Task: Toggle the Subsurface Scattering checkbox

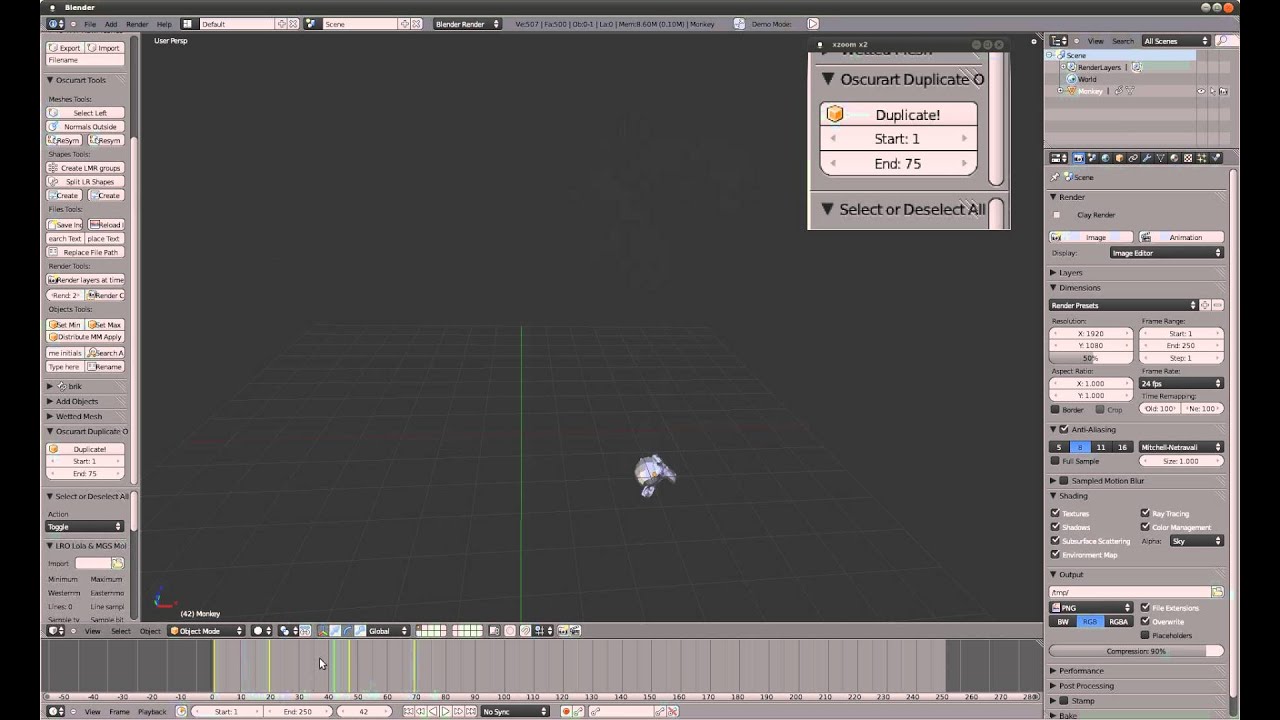Action: (x=1055, y=541)
